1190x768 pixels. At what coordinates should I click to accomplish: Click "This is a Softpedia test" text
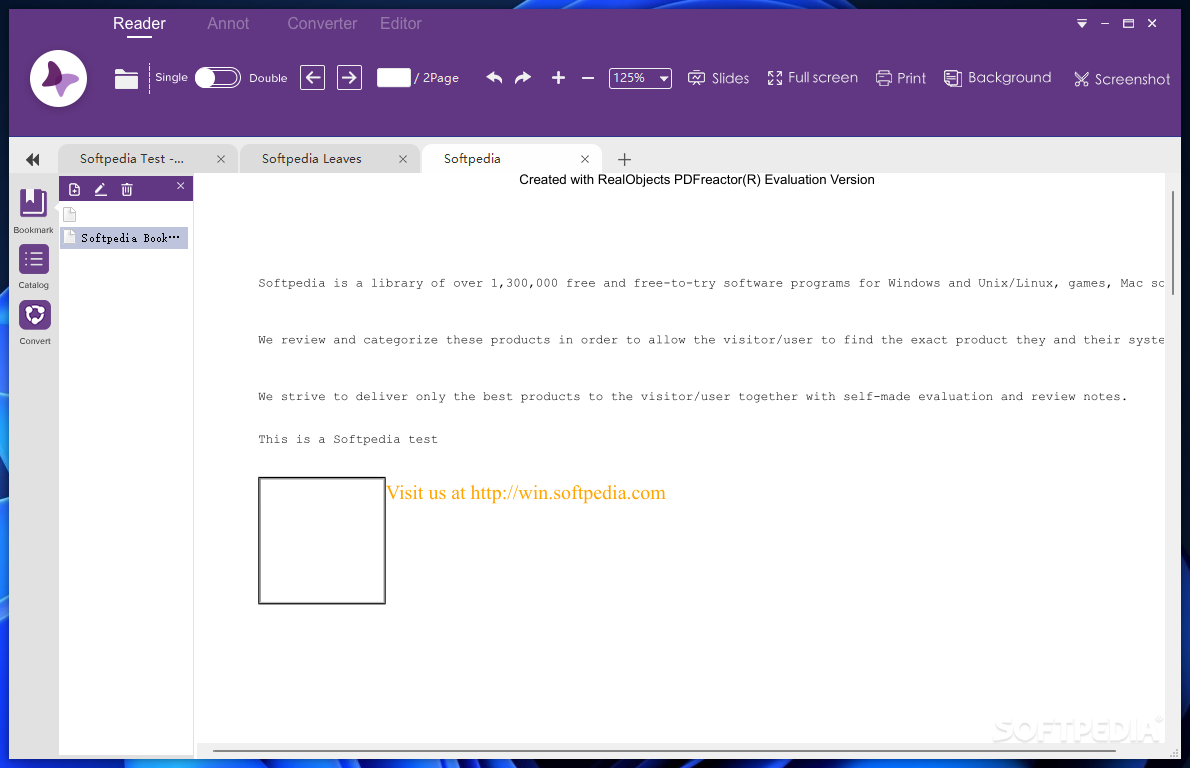coord(348,439)
